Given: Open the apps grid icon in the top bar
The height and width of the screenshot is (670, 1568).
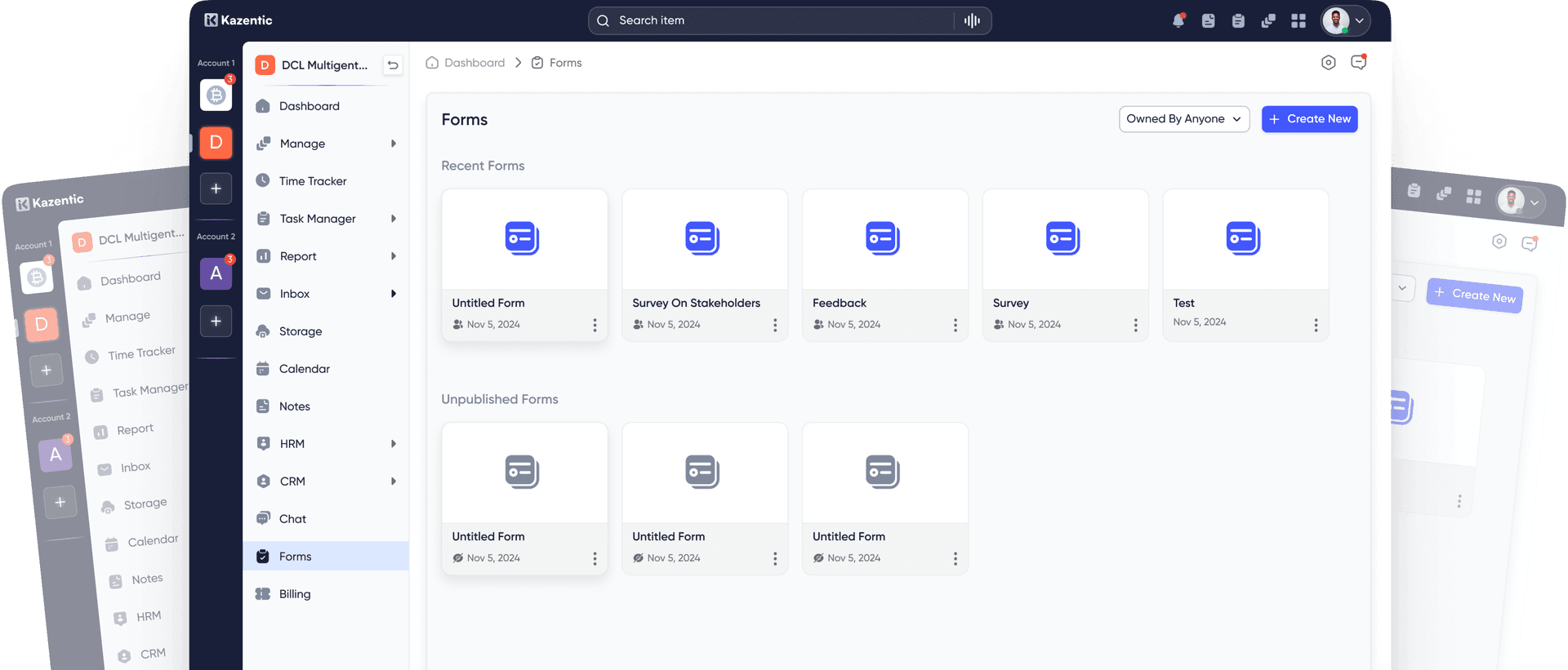Looking at the screenshot, I should pos(1298,21).
